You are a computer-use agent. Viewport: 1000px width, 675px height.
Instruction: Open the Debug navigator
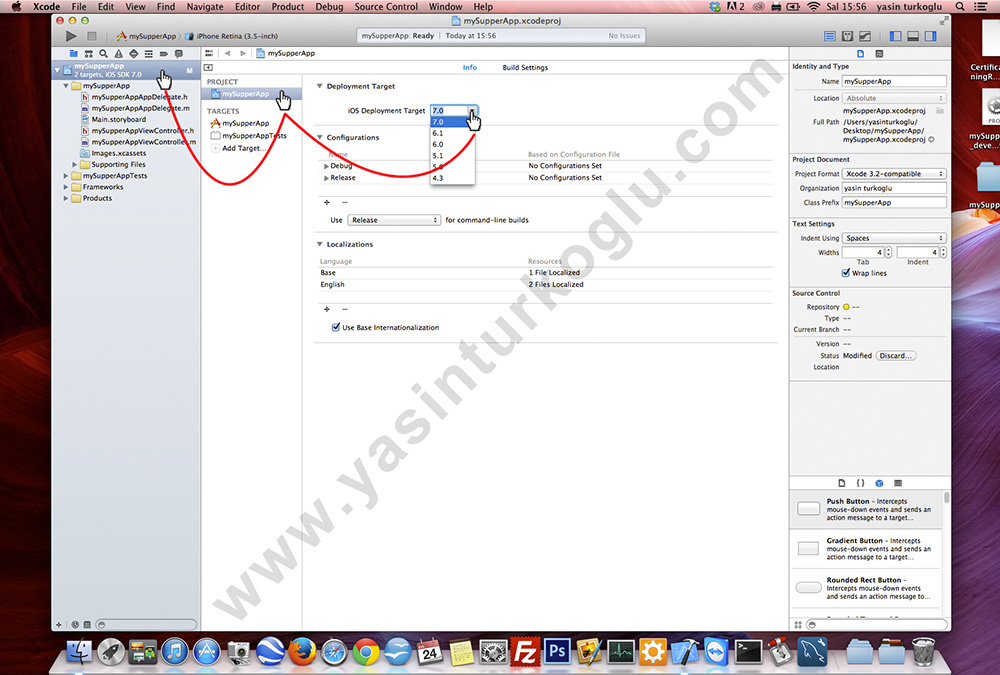point(149,54)
